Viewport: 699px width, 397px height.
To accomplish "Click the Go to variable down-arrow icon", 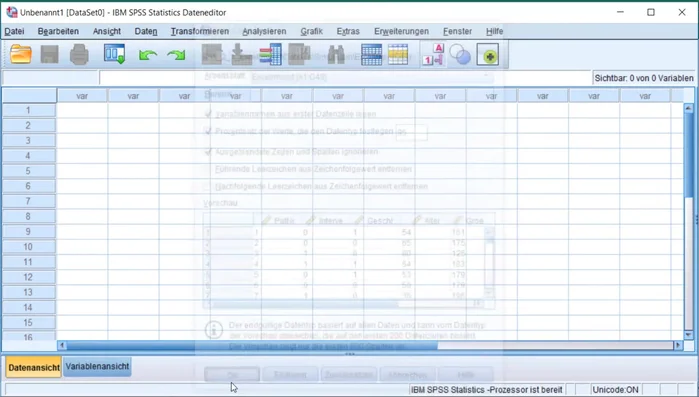I will pyautogui.click(x=242, y=54).
